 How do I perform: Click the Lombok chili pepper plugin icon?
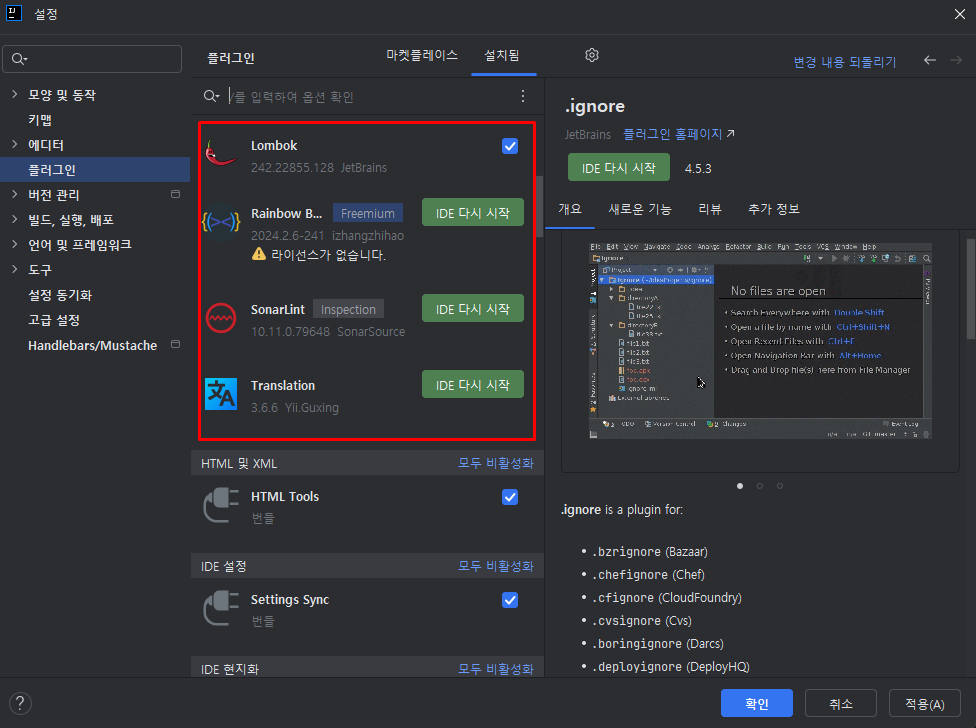point(221,153)
